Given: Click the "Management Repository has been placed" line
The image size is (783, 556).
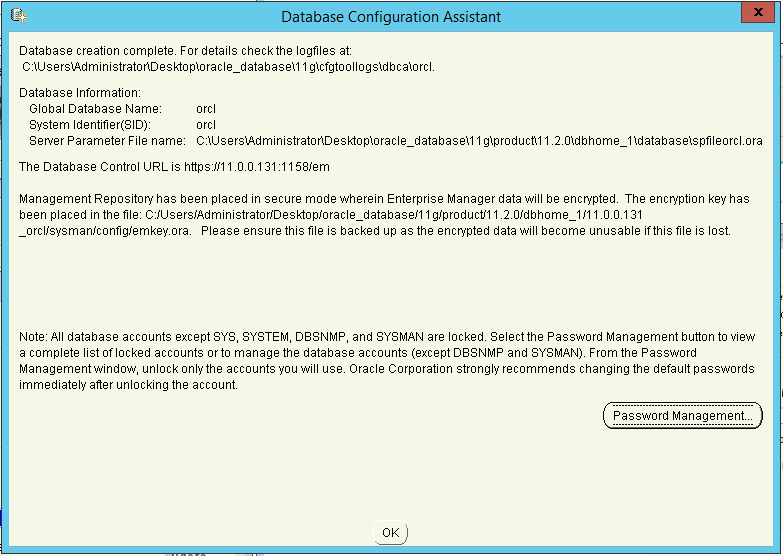Looking at the screenshot, I should (x=384, y=199).
